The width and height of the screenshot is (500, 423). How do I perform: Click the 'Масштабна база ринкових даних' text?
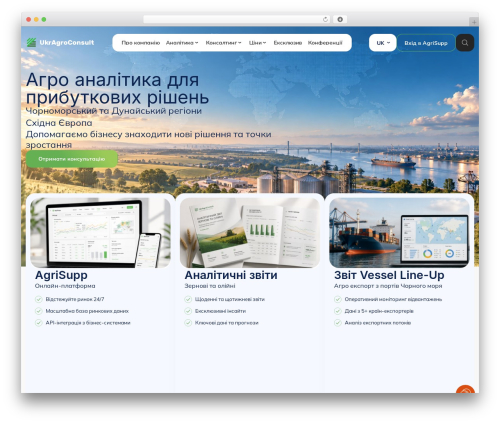click(87, 311)
